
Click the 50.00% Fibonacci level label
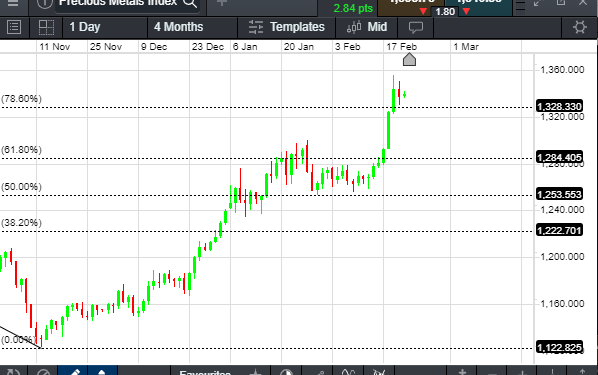(x=21, y=187)
